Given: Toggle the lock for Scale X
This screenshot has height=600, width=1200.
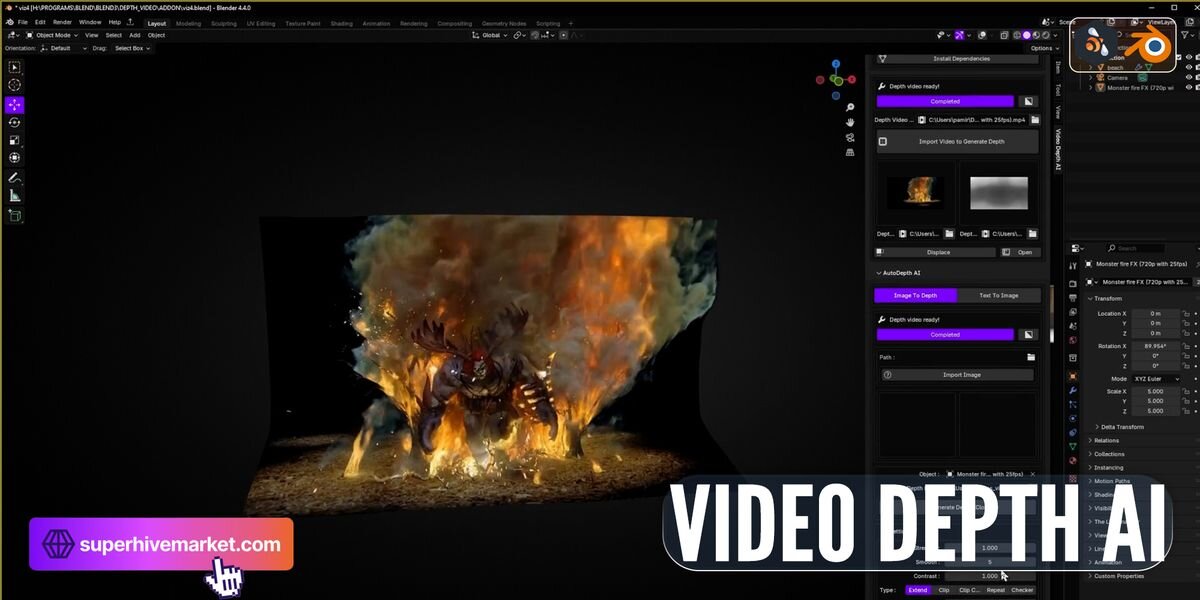Looking at the screenshot, I should pyautogui.click(x=1185, y=391).
